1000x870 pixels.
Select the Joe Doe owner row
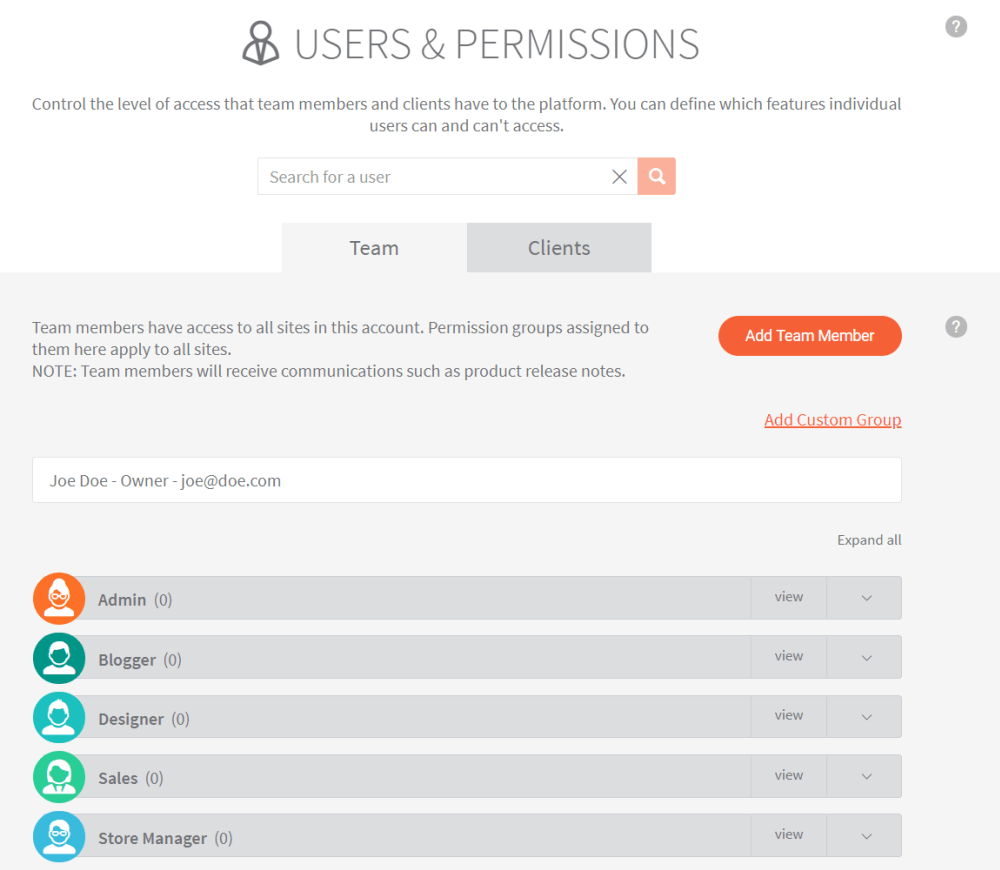[x=467, y=480]
